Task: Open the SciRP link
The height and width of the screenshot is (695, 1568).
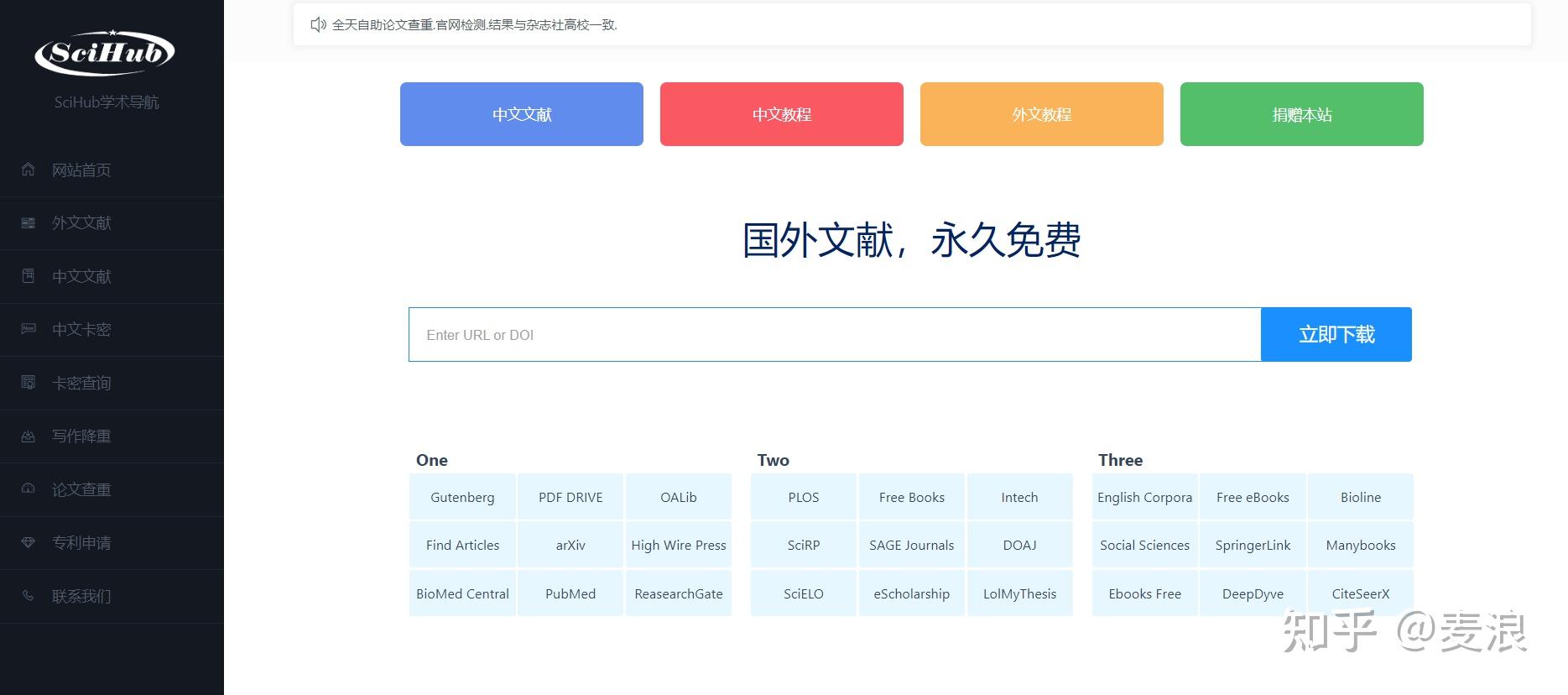Action: 804,545
